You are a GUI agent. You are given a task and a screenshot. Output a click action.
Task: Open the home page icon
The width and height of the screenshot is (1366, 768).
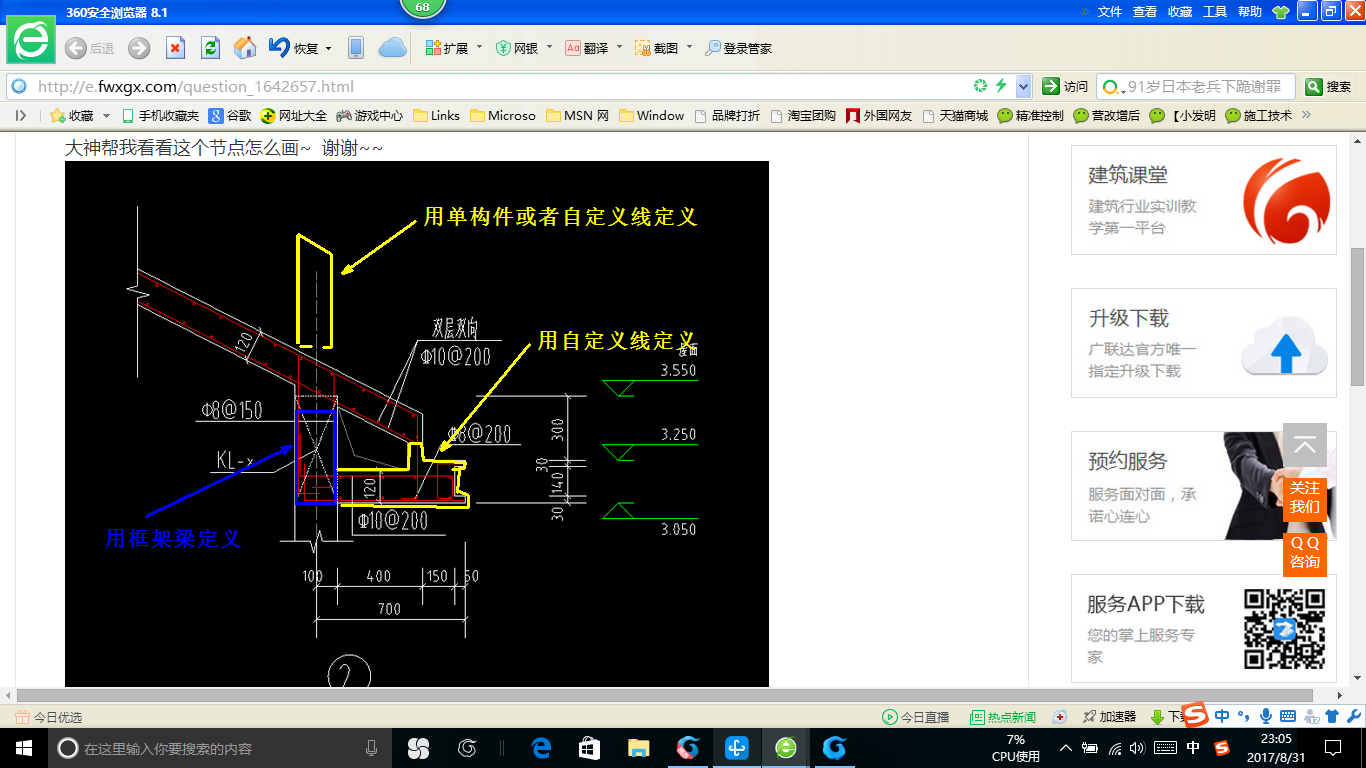(x=245, y=48)
